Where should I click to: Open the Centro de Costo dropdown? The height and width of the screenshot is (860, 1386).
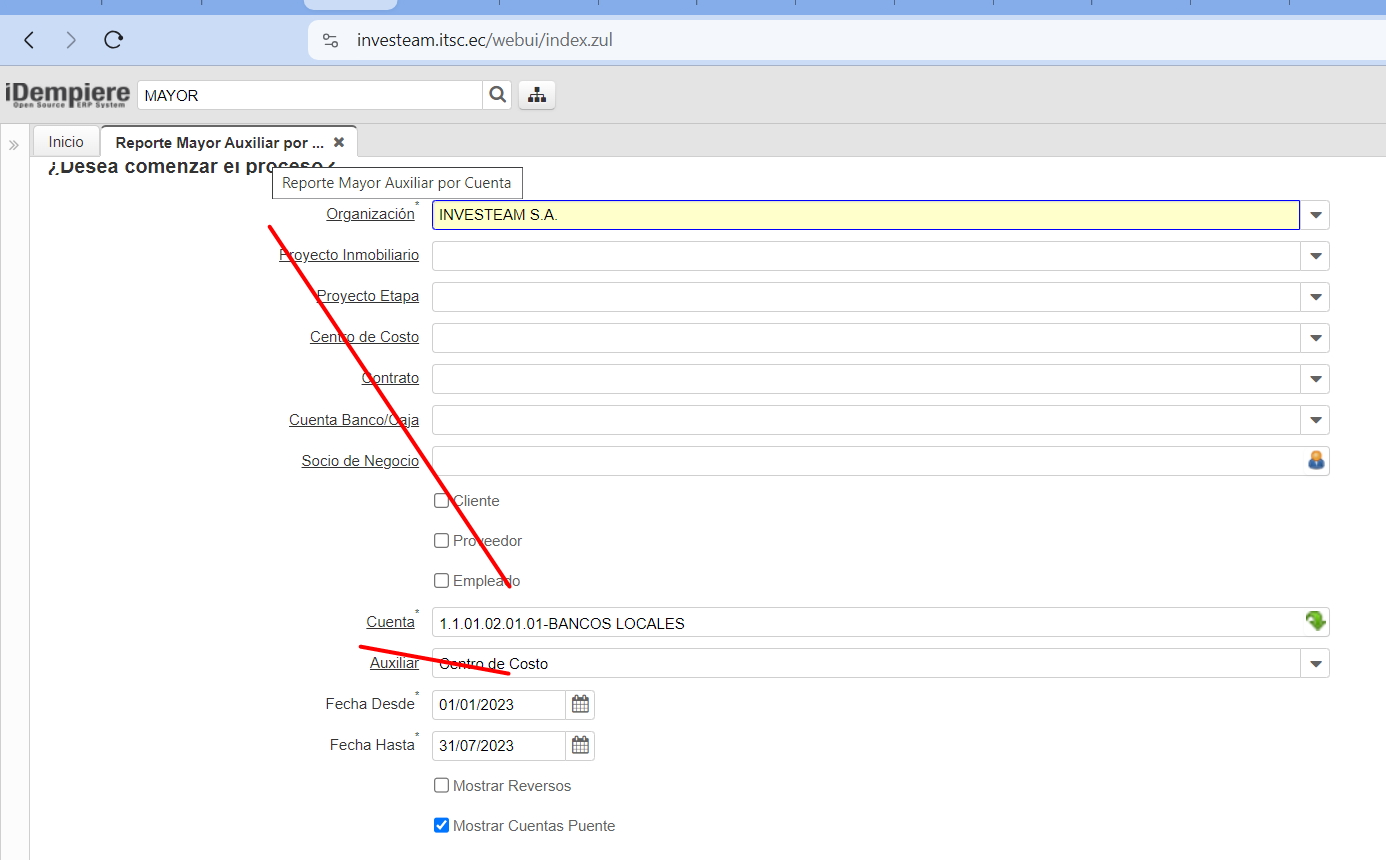coord(1315,338)
